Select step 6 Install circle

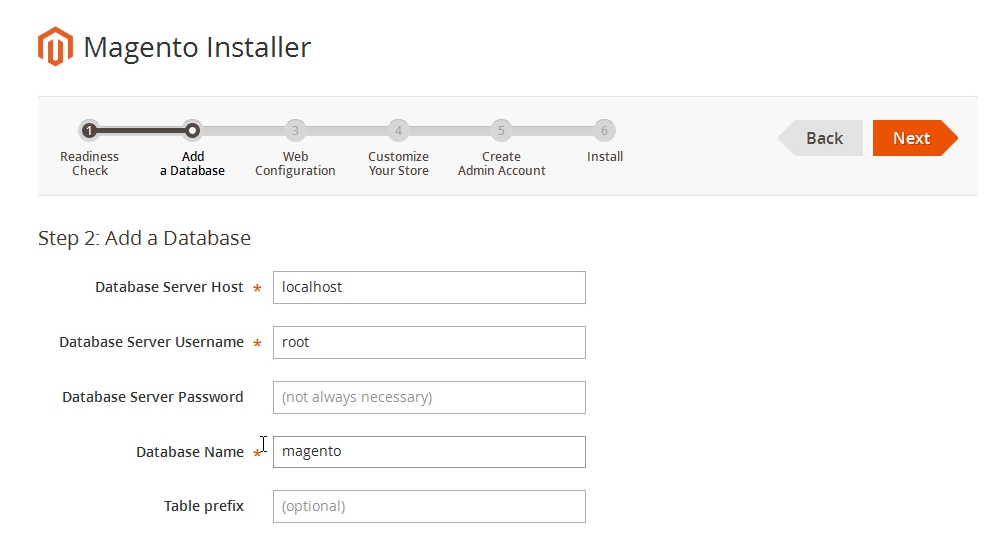pyautogui.click(x=604, y=130)
